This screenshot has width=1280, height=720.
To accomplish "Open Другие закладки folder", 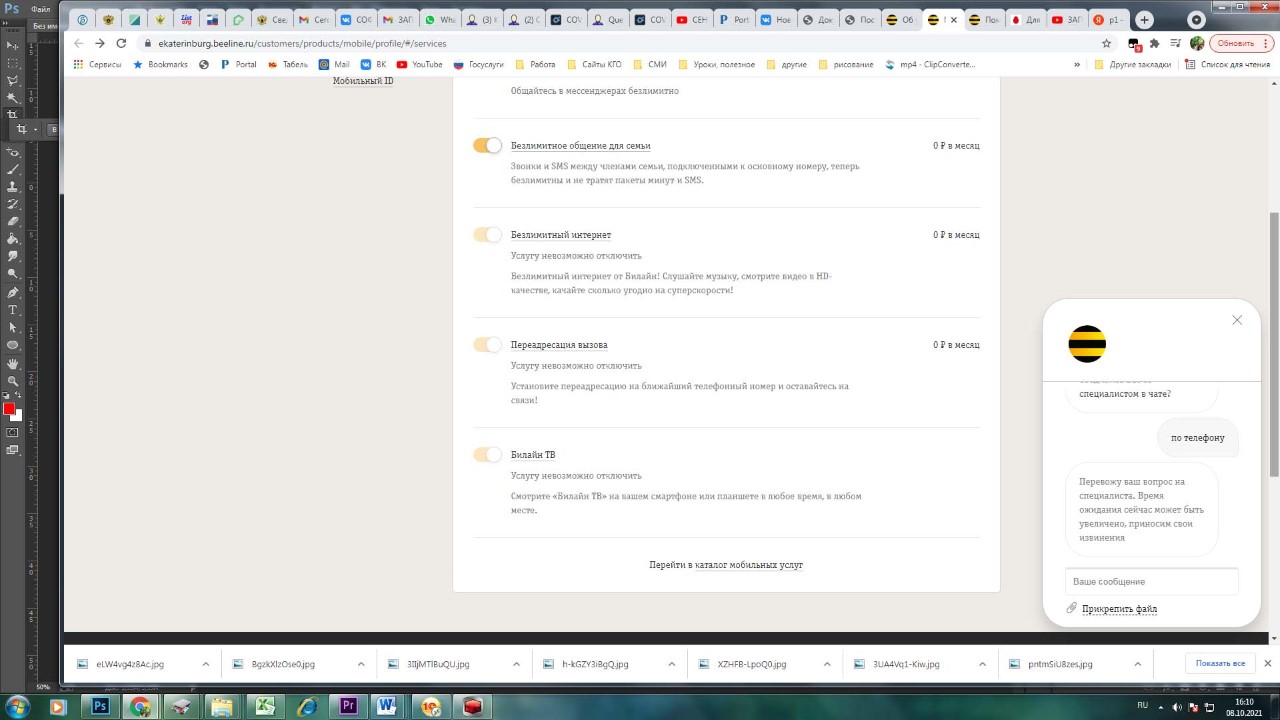I will [x=1132, y=64].
